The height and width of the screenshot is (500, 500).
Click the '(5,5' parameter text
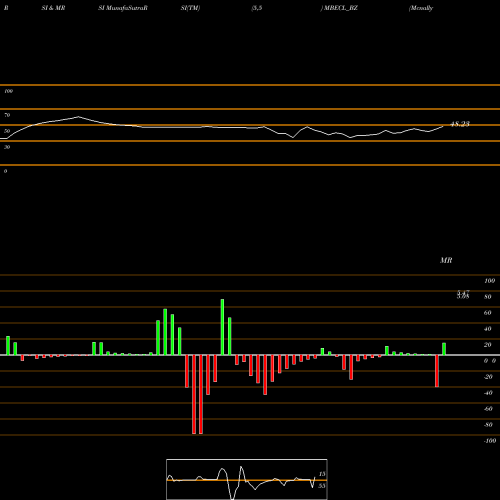257,8
